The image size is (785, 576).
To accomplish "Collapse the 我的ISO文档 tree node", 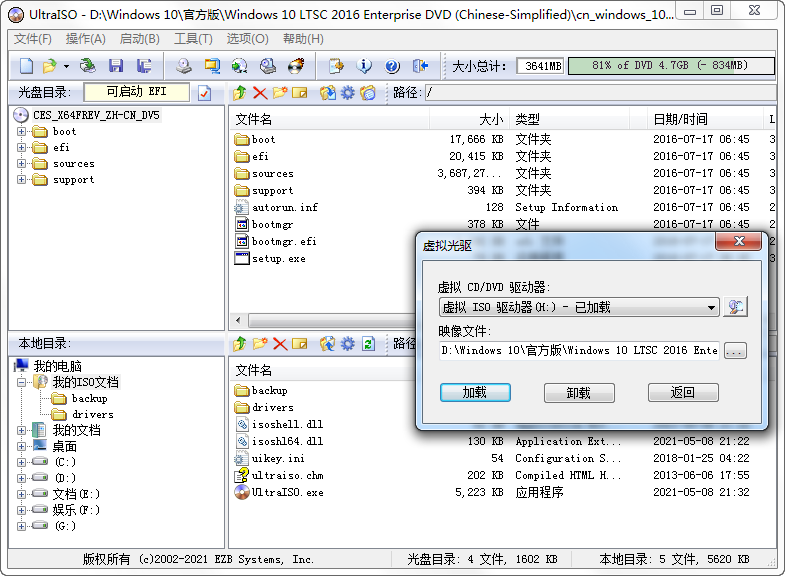I will tap(21, 382).
